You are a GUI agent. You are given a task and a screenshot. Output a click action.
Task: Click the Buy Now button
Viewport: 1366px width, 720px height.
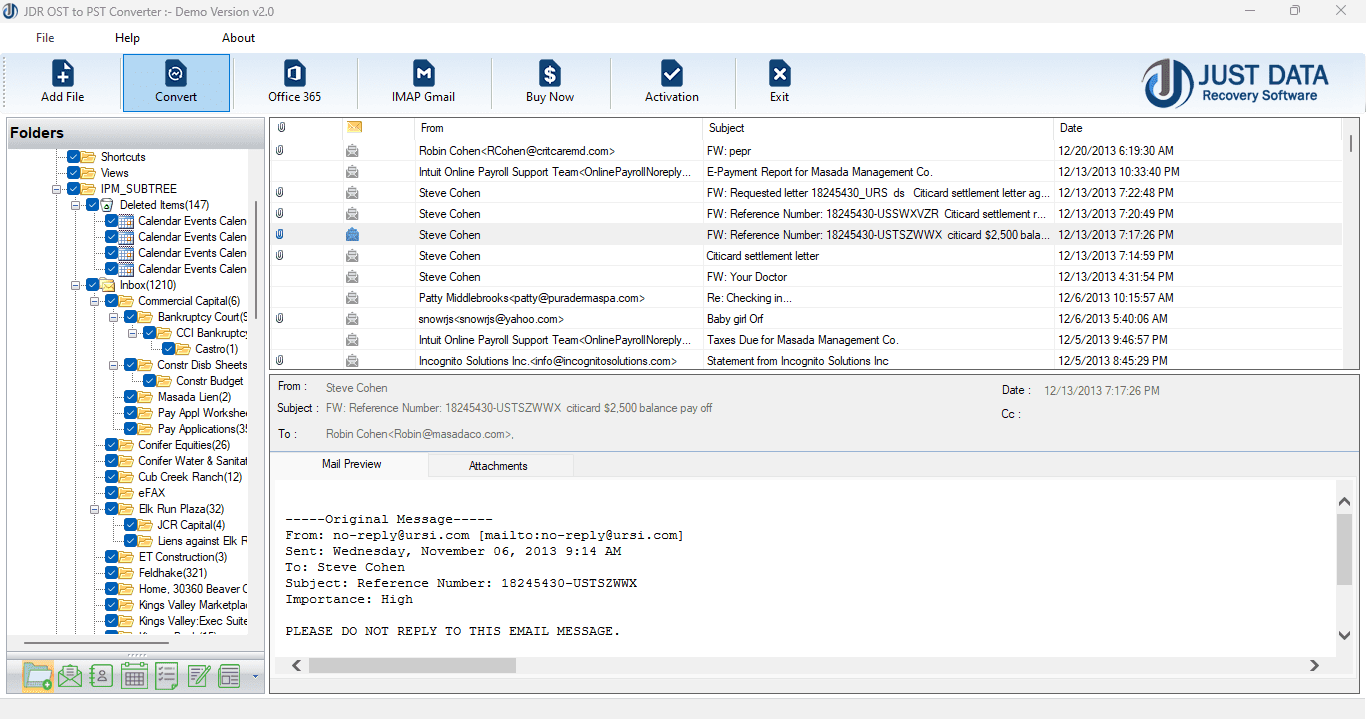(549, 82)
